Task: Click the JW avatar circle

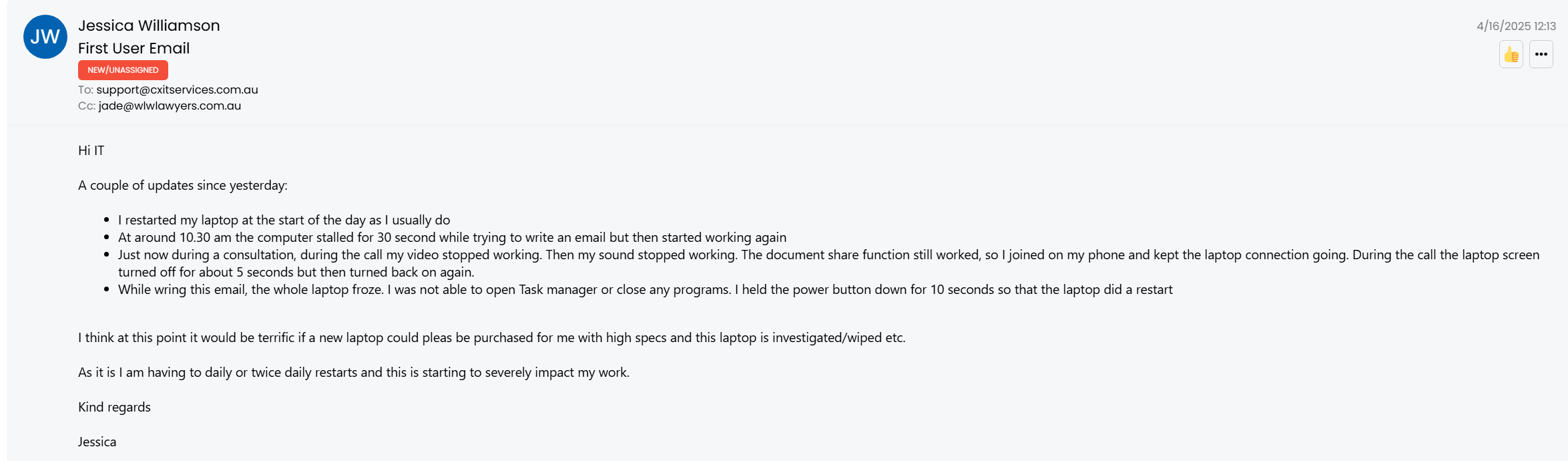Action: pyautogui.click(x=45, y=37)
